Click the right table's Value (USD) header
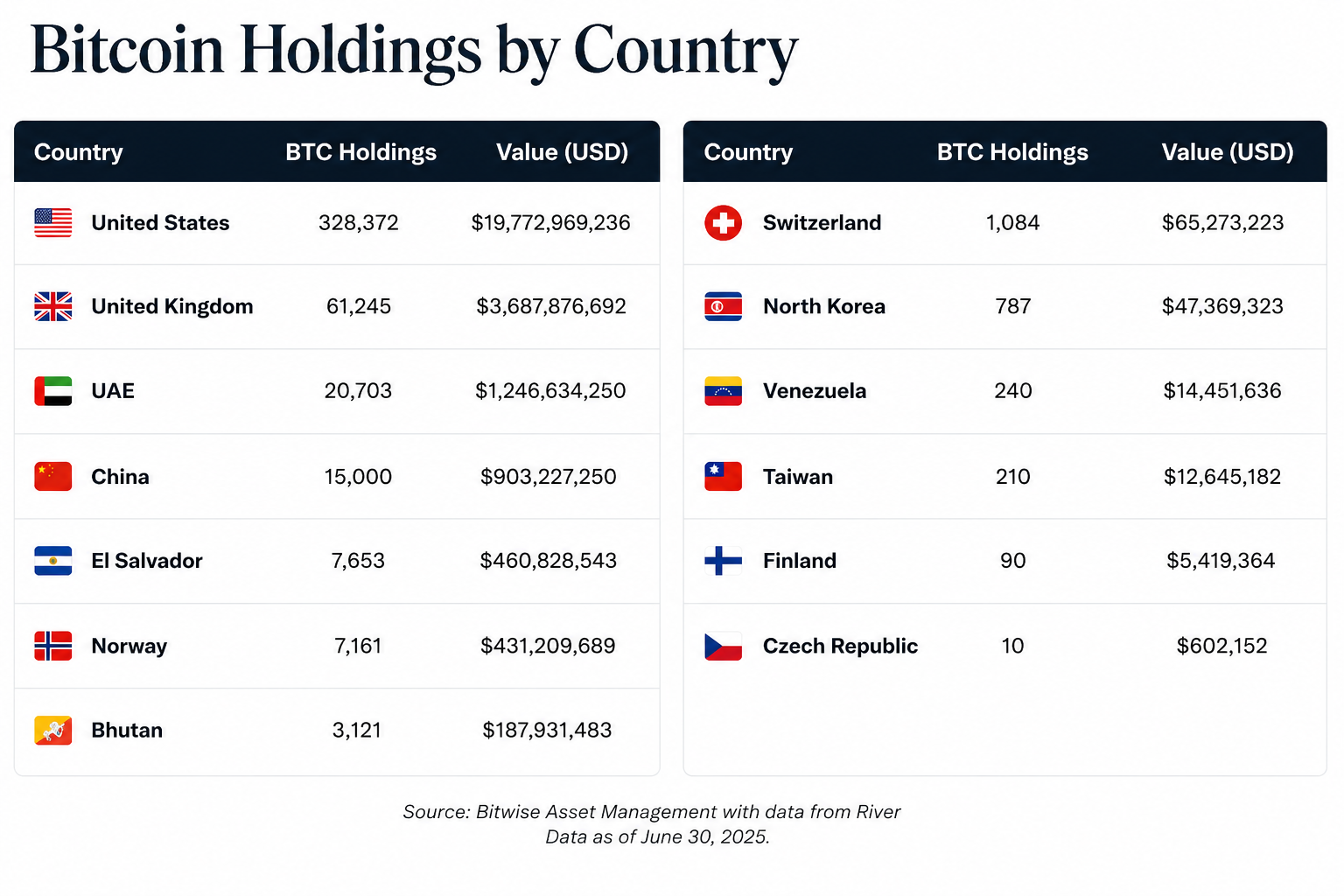Screen dimensions: 1344x896 pos(1228,152)
